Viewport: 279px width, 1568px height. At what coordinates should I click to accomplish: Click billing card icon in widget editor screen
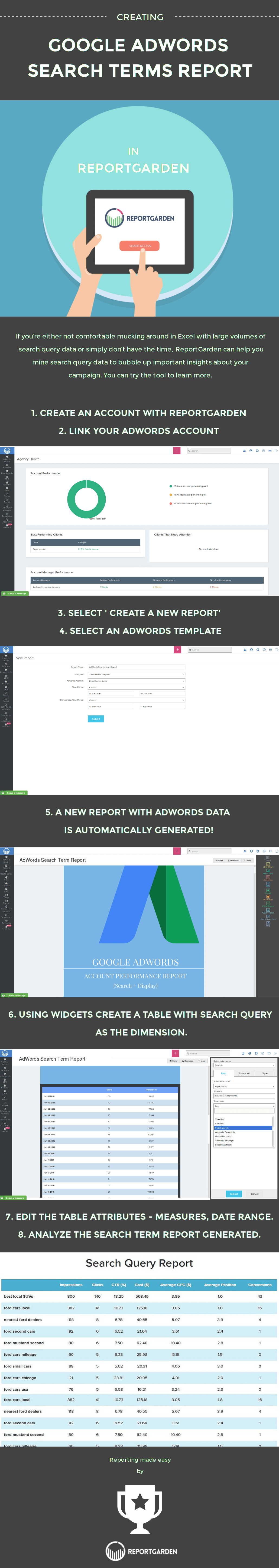(269, 1053)
